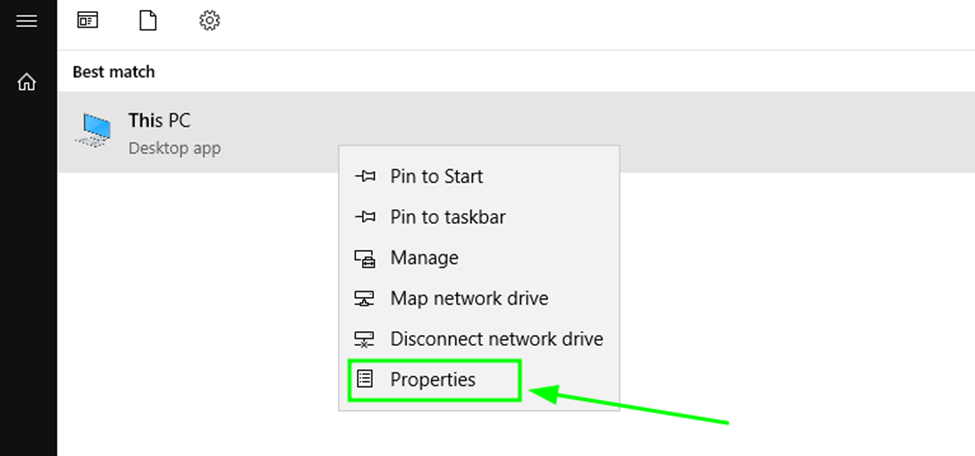The height and width of the screenshot is (456, 975).
Task: Choose Disconnect network drive
Action: point(496,339)
